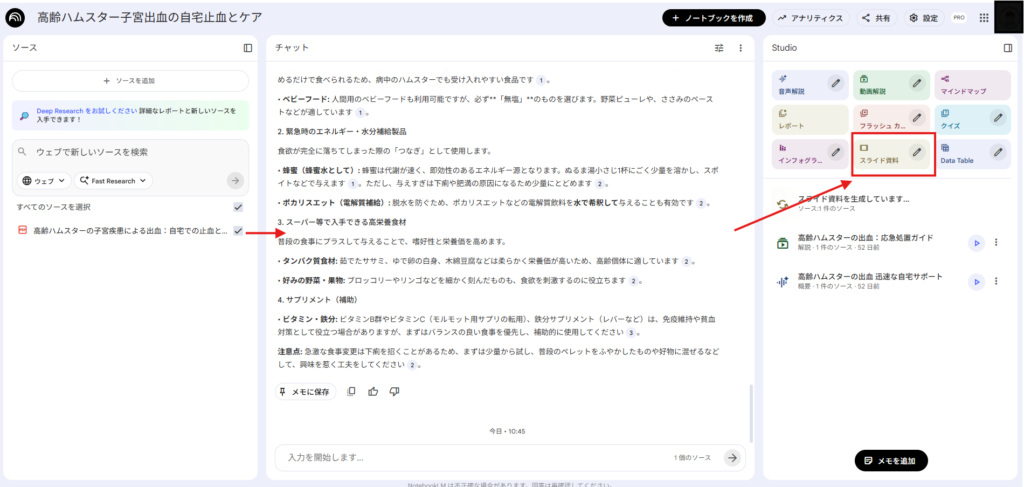Give the response a thumbs up
This screenshot has height=487, width=1024.
[373, 391]
